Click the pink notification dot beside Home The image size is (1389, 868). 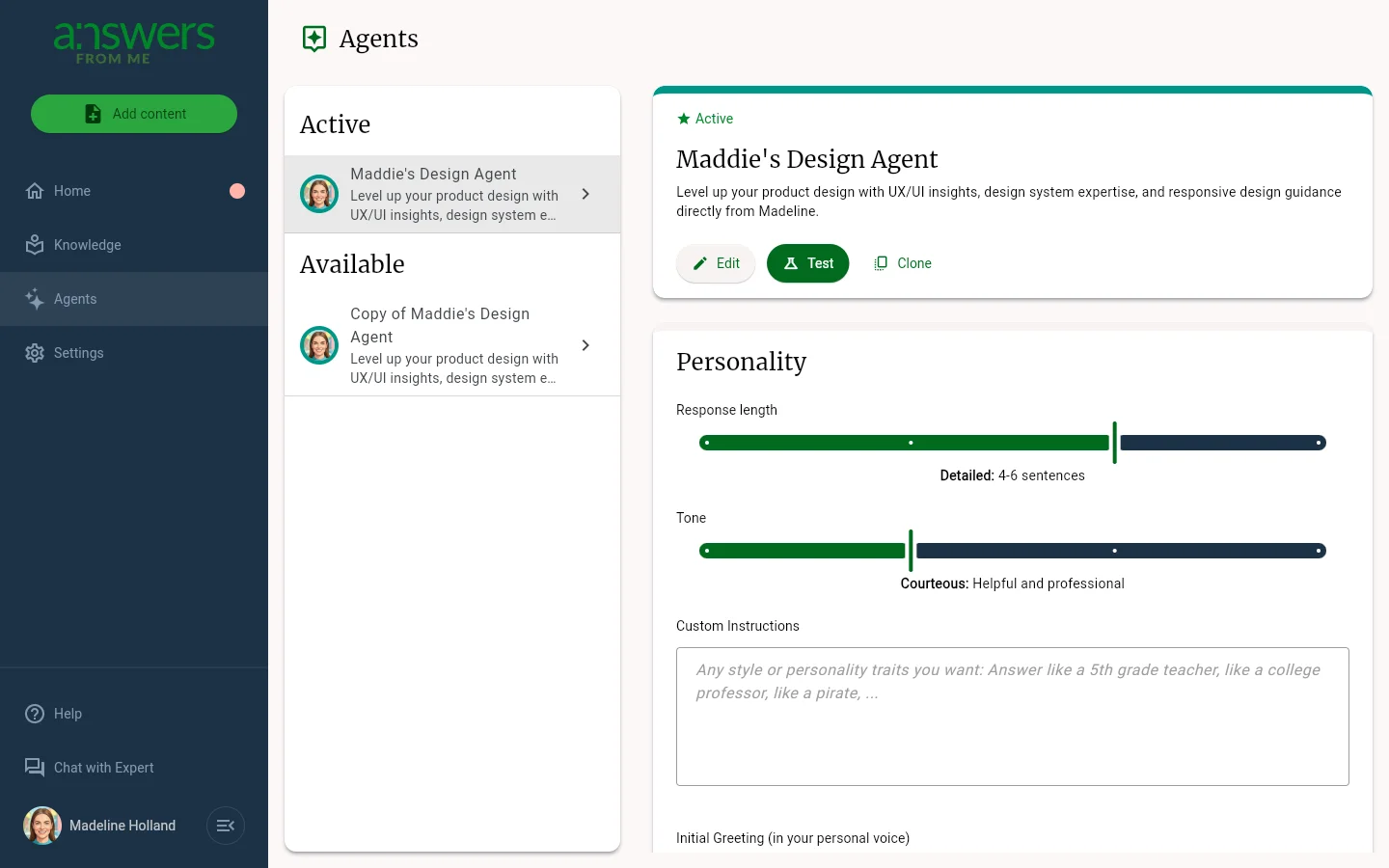click(237, 191)
